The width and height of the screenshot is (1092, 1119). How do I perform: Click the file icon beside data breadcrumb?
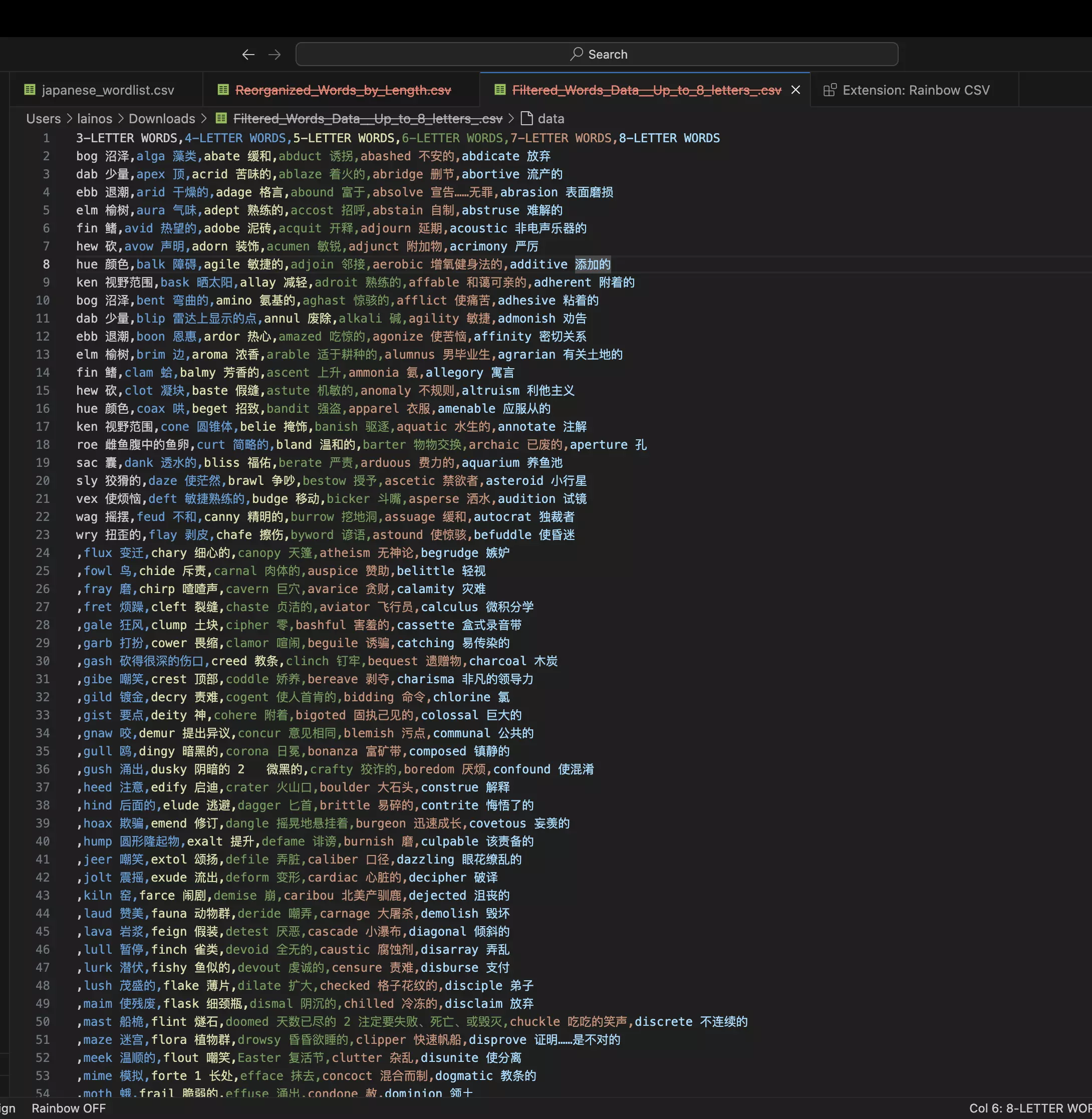(526, 119)
